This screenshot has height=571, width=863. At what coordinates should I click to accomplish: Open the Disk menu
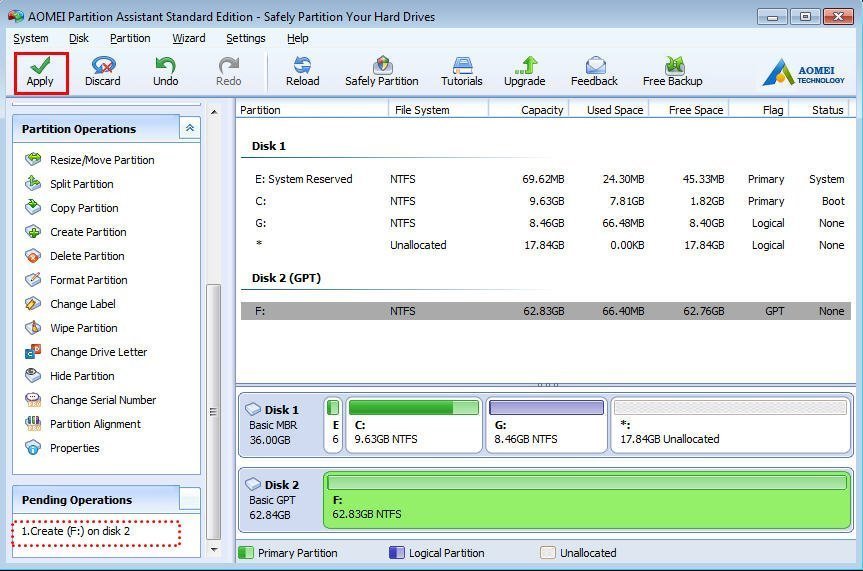(79, 38)
